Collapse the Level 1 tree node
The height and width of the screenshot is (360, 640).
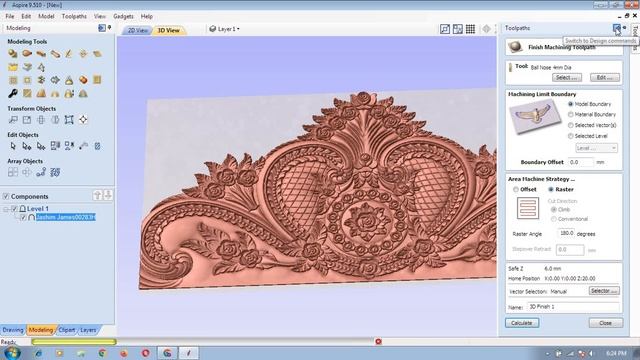6,209
